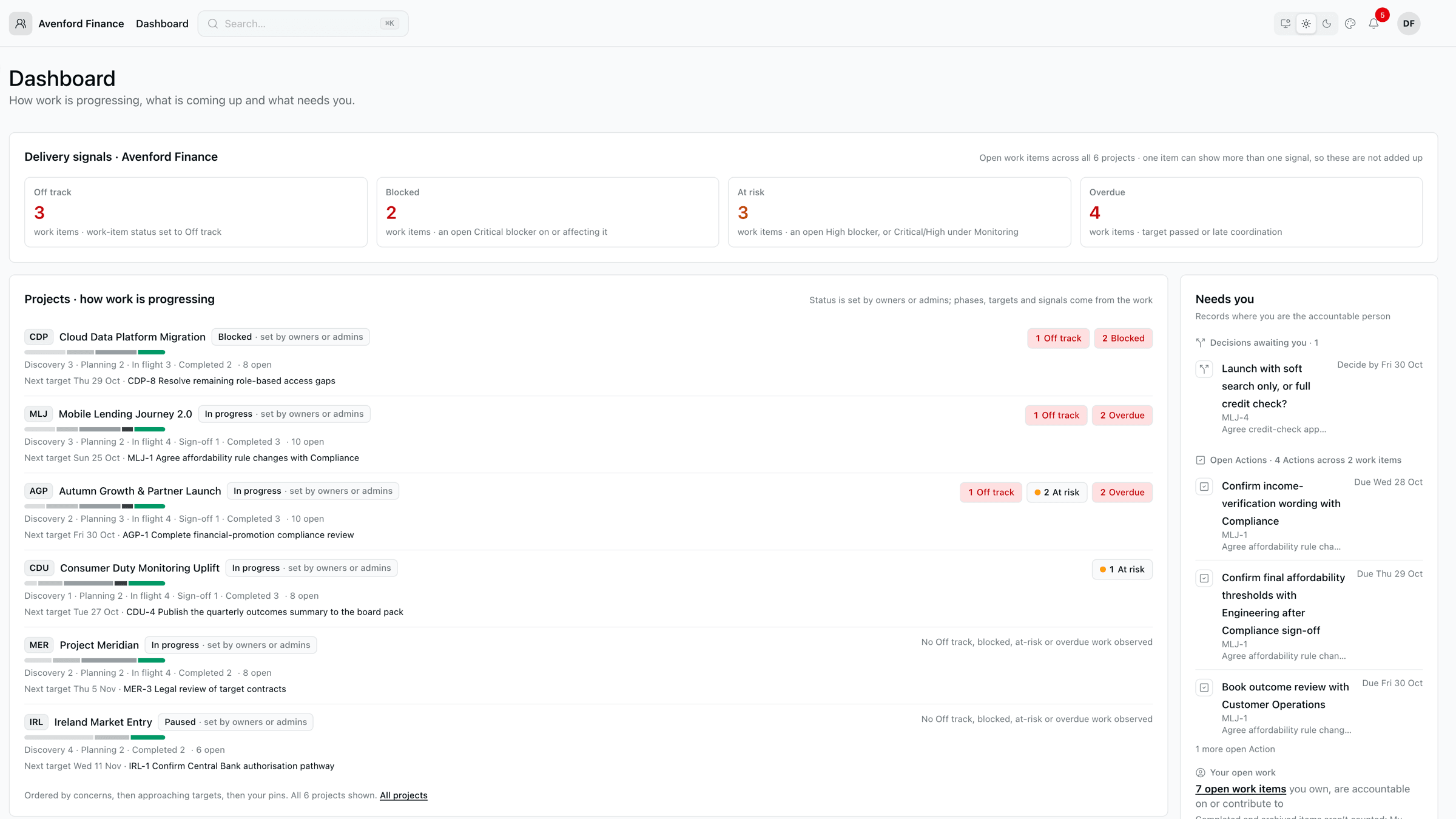Open the Off track signal card
Viewport: 1456px width, 819px height.
(x=196, y=212)
